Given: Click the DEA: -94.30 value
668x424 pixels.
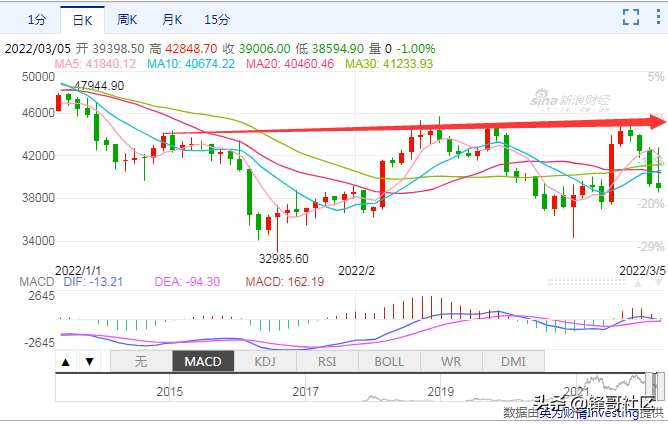Looking at the screenshot, I should point(187,282).
